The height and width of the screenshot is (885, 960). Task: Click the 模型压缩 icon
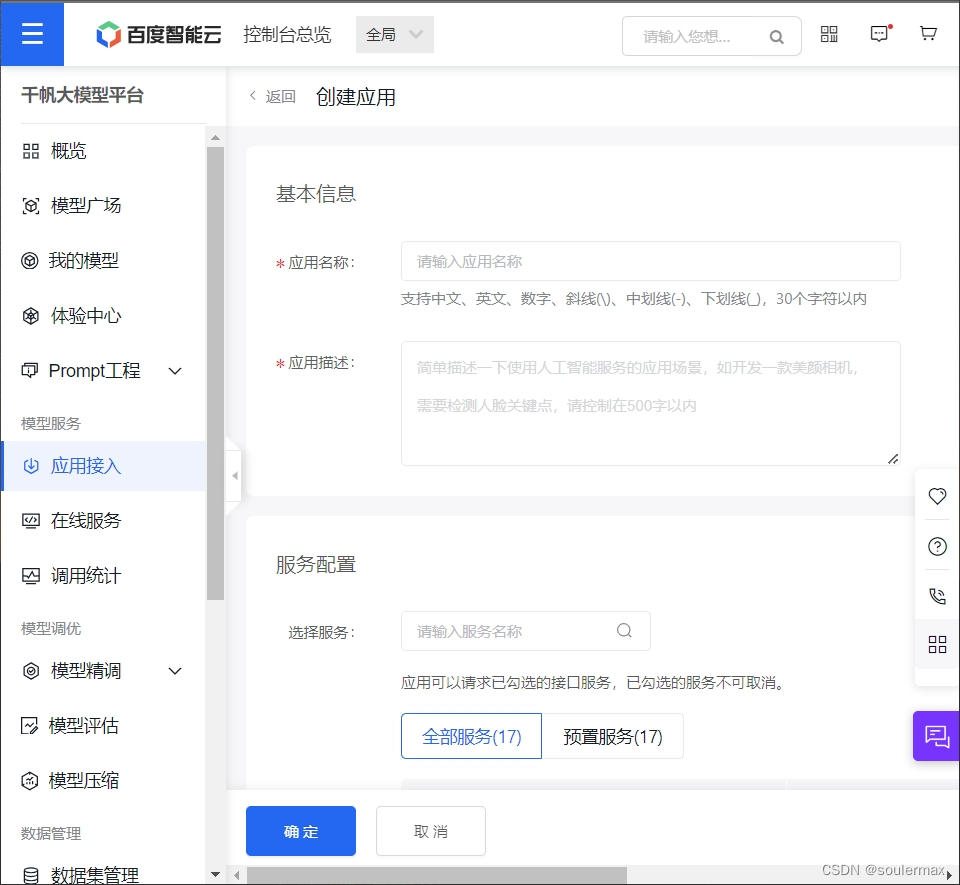click(29, 781)
